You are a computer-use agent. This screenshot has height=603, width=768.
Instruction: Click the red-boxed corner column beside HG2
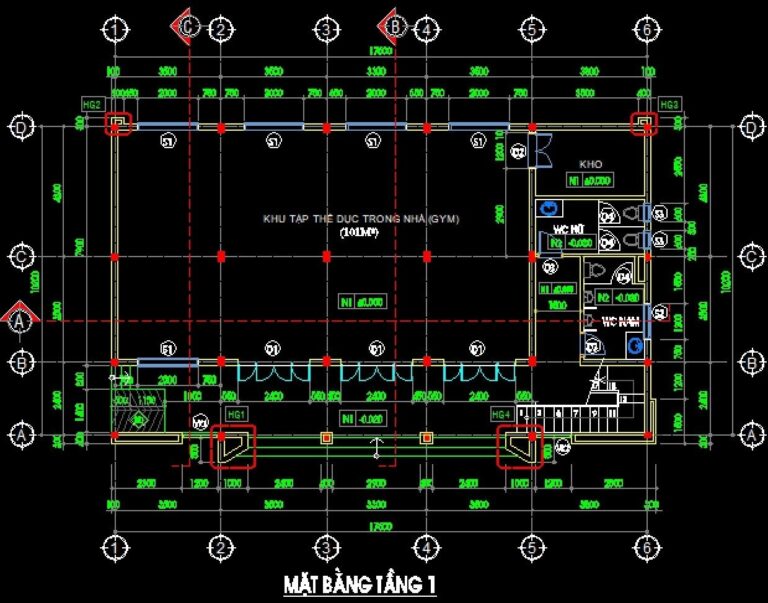point(119,124)
